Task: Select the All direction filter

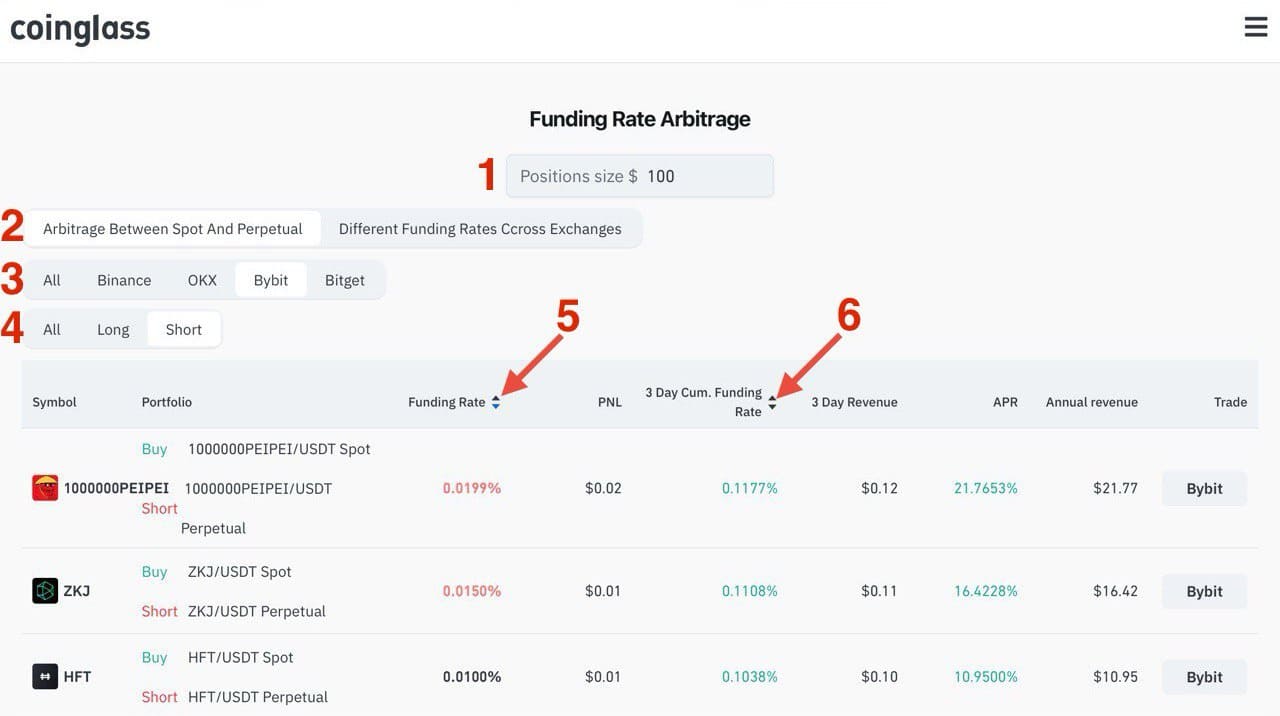Action: pyautogui.click(x=52, y=329)
